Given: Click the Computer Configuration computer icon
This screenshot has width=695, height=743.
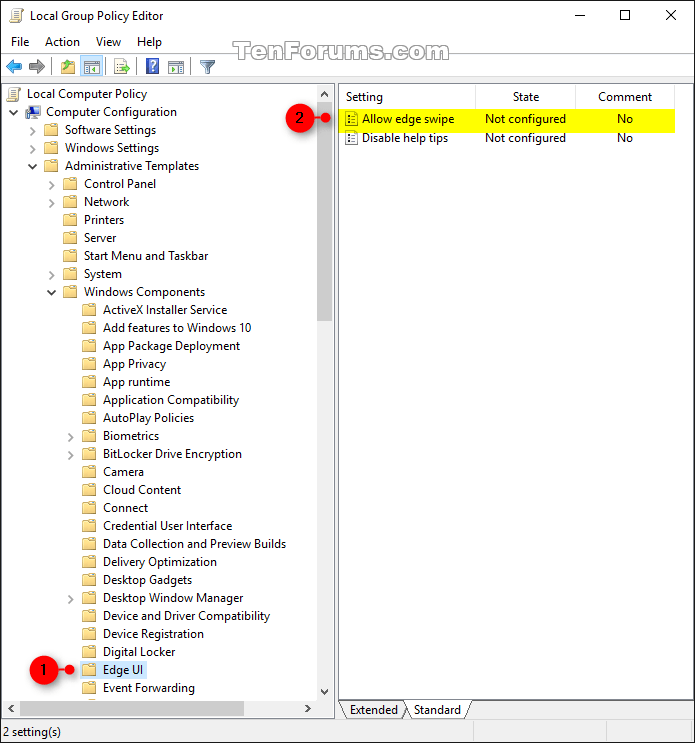Looking at the screenshot, I should pyautogui.click(x=33, y=112).
